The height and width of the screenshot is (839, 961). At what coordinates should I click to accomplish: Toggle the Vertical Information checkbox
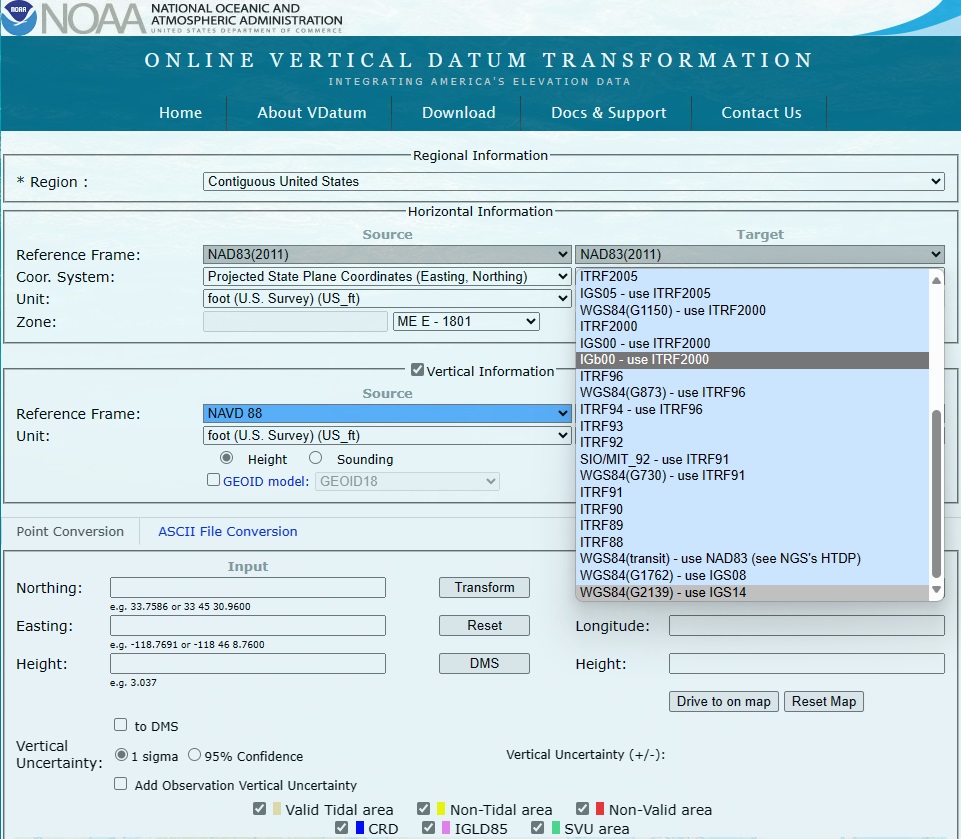(x=417, y=370)
